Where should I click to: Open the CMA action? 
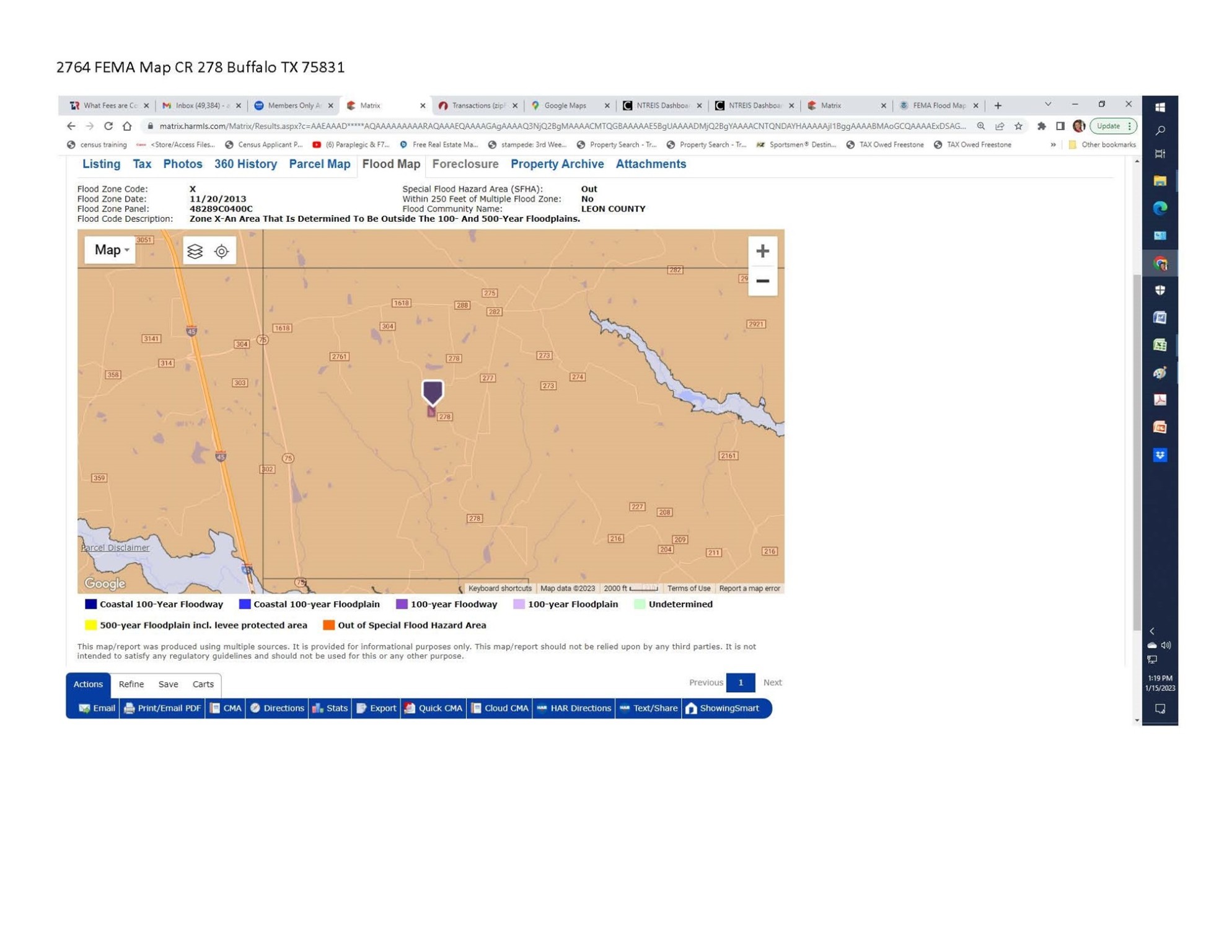click(x=226, y=708)
